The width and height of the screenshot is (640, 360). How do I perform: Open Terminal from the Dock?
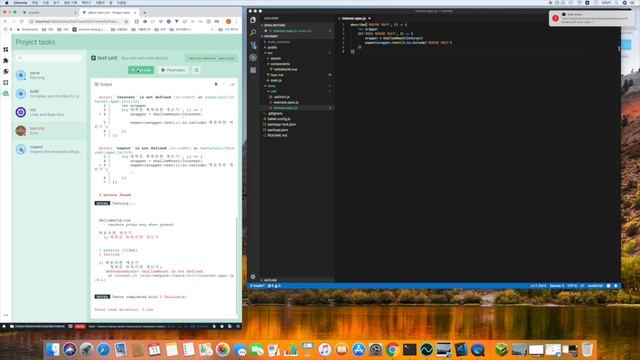pos(409,350)
